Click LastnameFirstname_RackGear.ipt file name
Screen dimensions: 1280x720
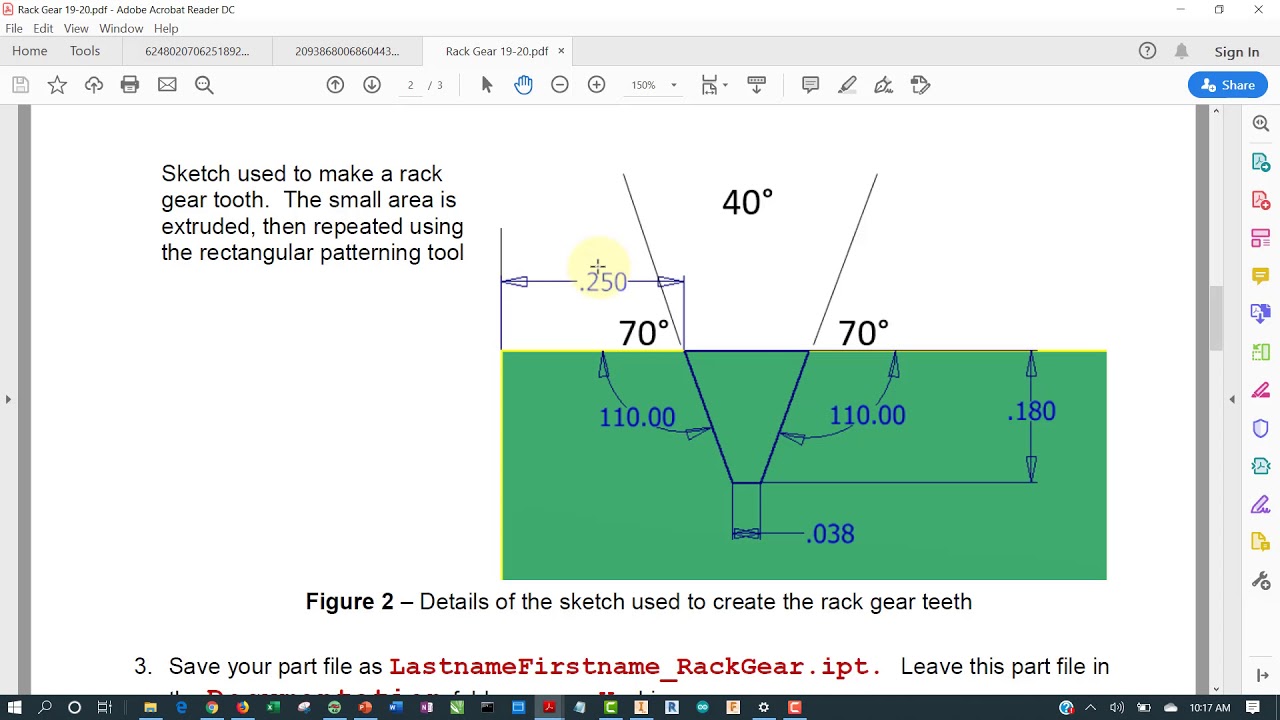coord(635,667)
